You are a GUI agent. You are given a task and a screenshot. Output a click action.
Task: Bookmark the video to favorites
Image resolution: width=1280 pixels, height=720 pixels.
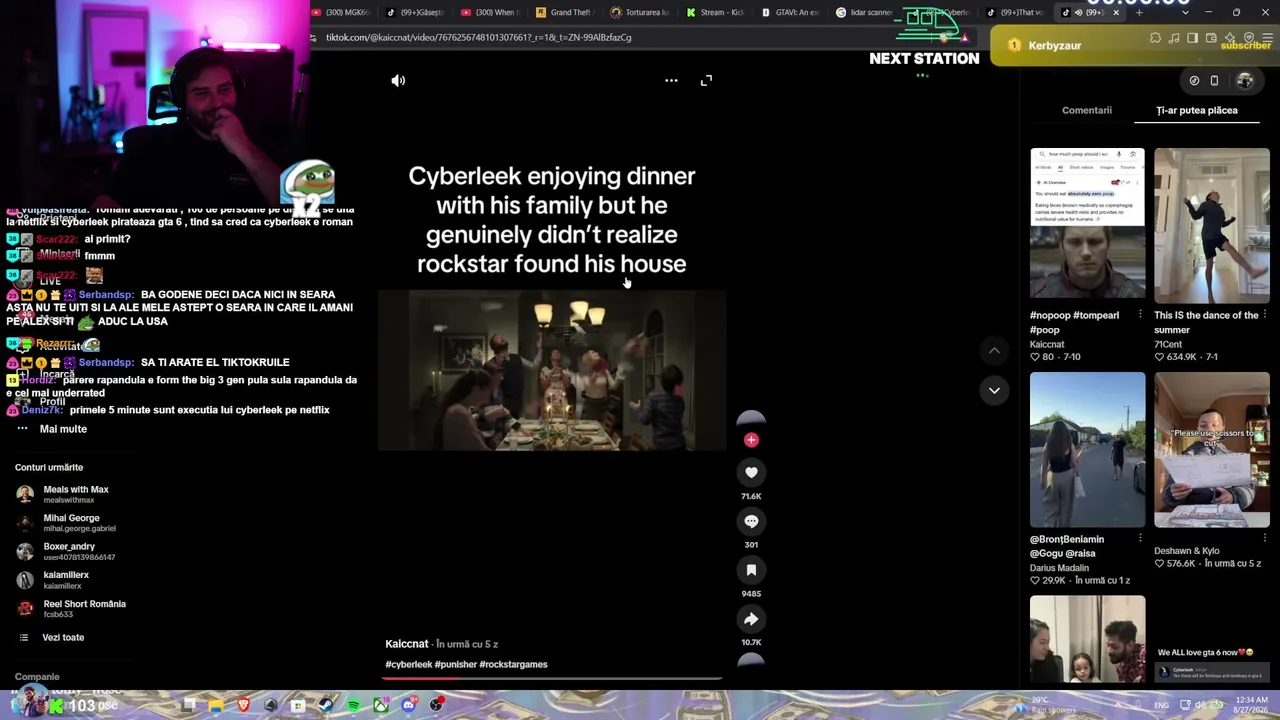pyautogui.click(x=751, y=570)
